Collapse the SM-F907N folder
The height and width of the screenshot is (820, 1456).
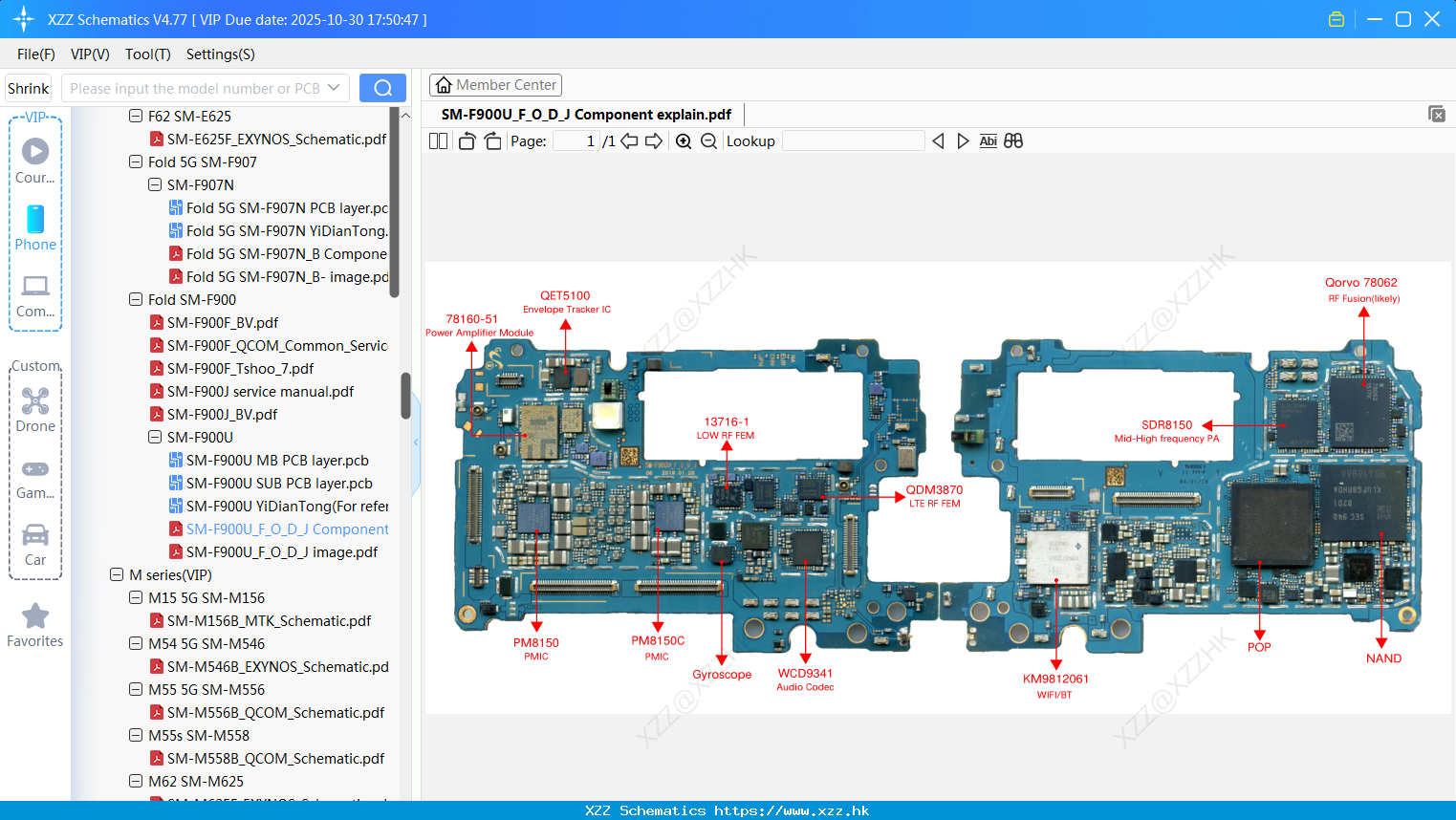(x=154, y=185)
